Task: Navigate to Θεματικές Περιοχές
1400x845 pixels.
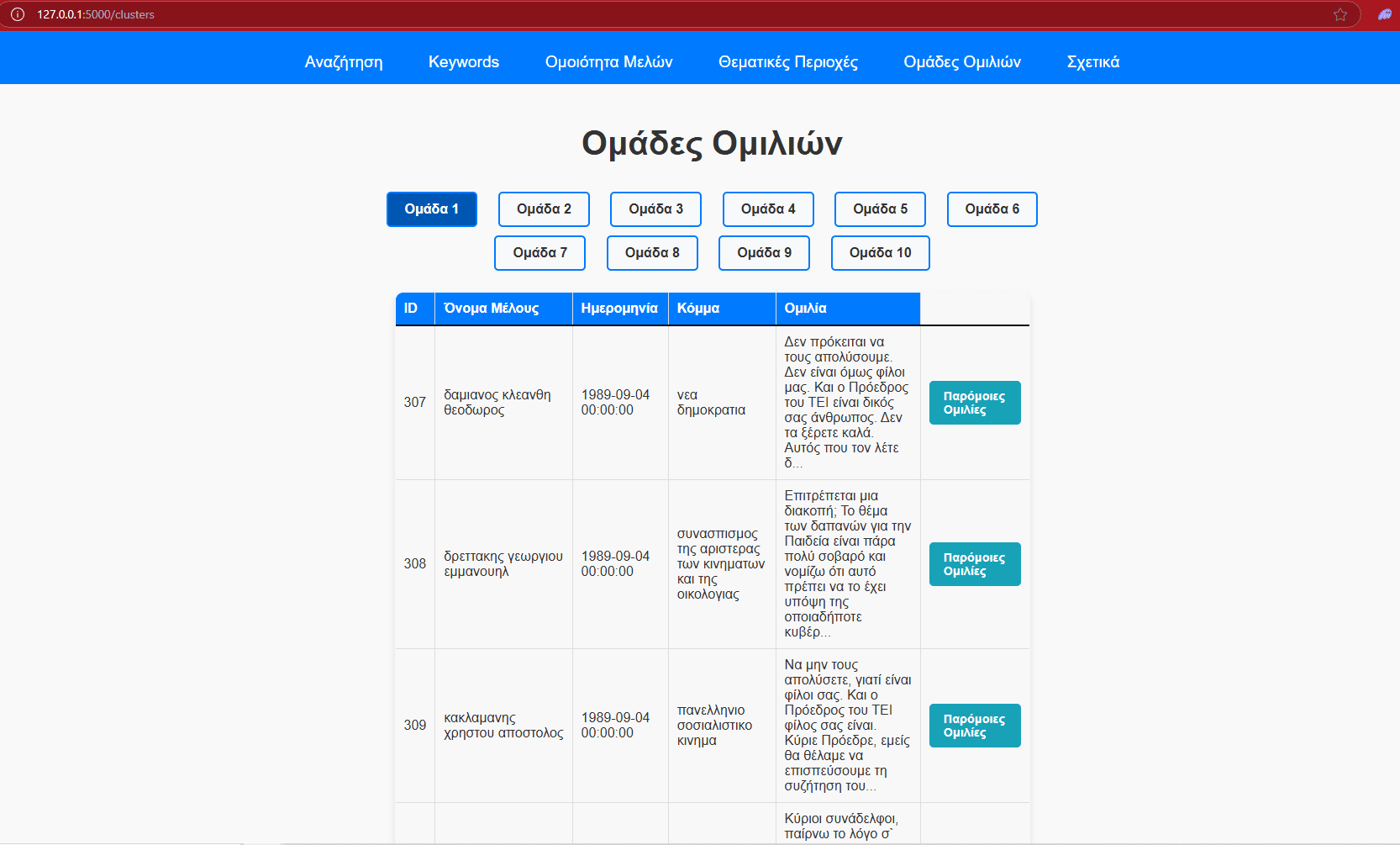Action: 788,62
